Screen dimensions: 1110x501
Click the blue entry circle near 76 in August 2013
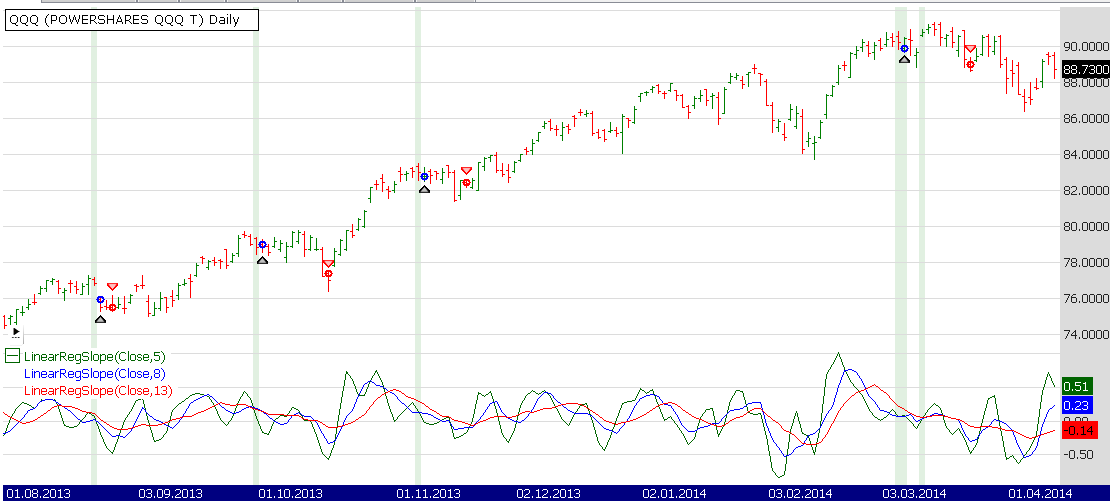[x=100, y=299]
